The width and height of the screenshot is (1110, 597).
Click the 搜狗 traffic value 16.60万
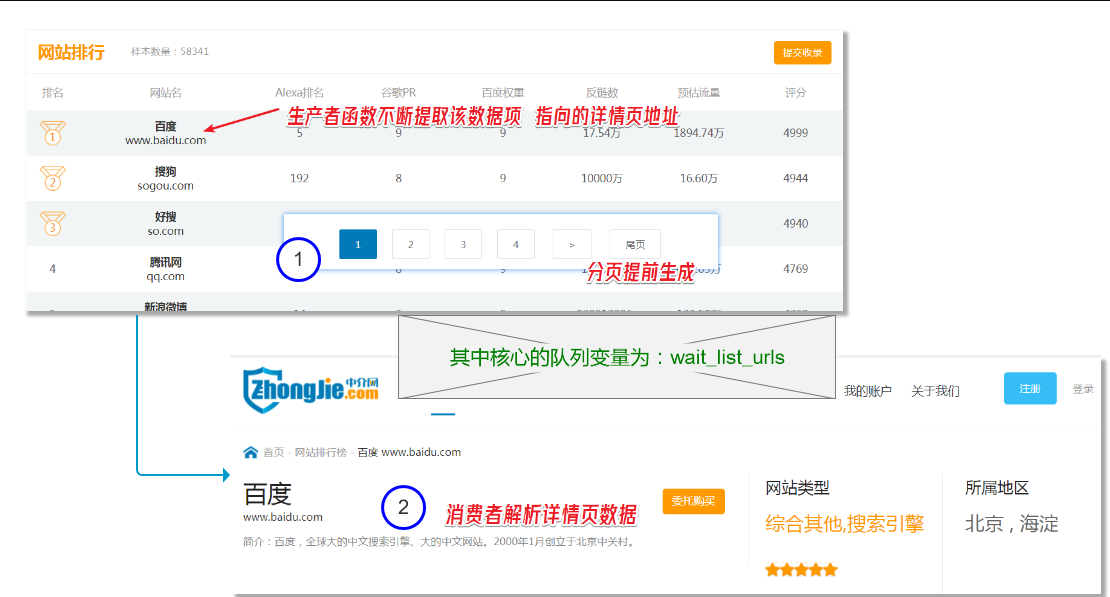point(699,178)
